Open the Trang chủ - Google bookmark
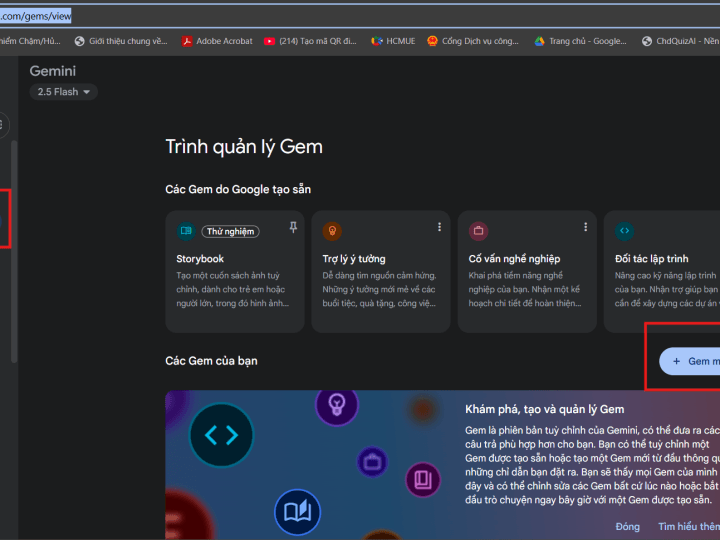Screen dimensions: 720x540 tap(580, 41)
